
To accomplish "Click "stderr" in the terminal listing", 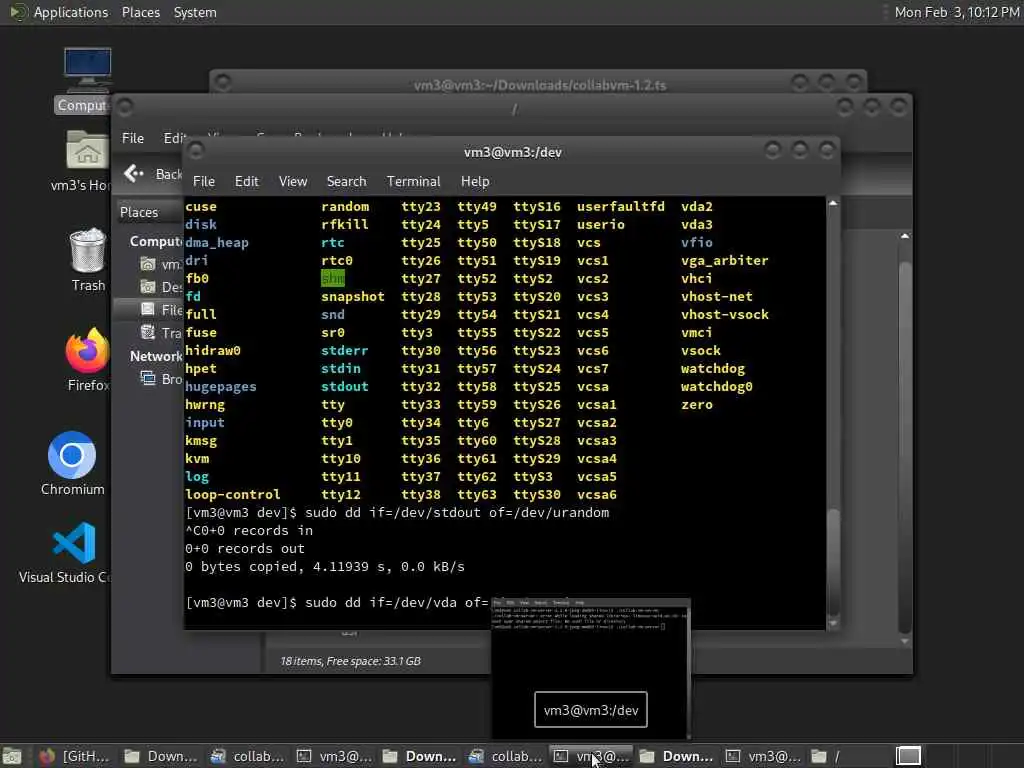I will [344, 351].
